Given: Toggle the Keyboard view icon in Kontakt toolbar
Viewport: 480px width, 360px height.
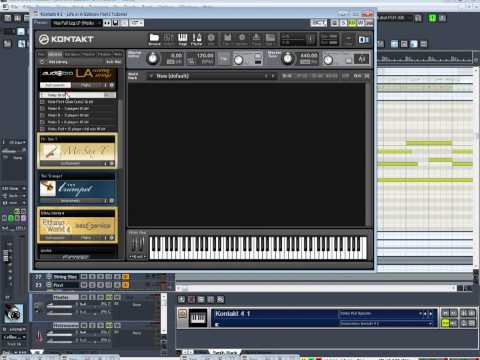Looking at the screenshot, I should point(182,38).
